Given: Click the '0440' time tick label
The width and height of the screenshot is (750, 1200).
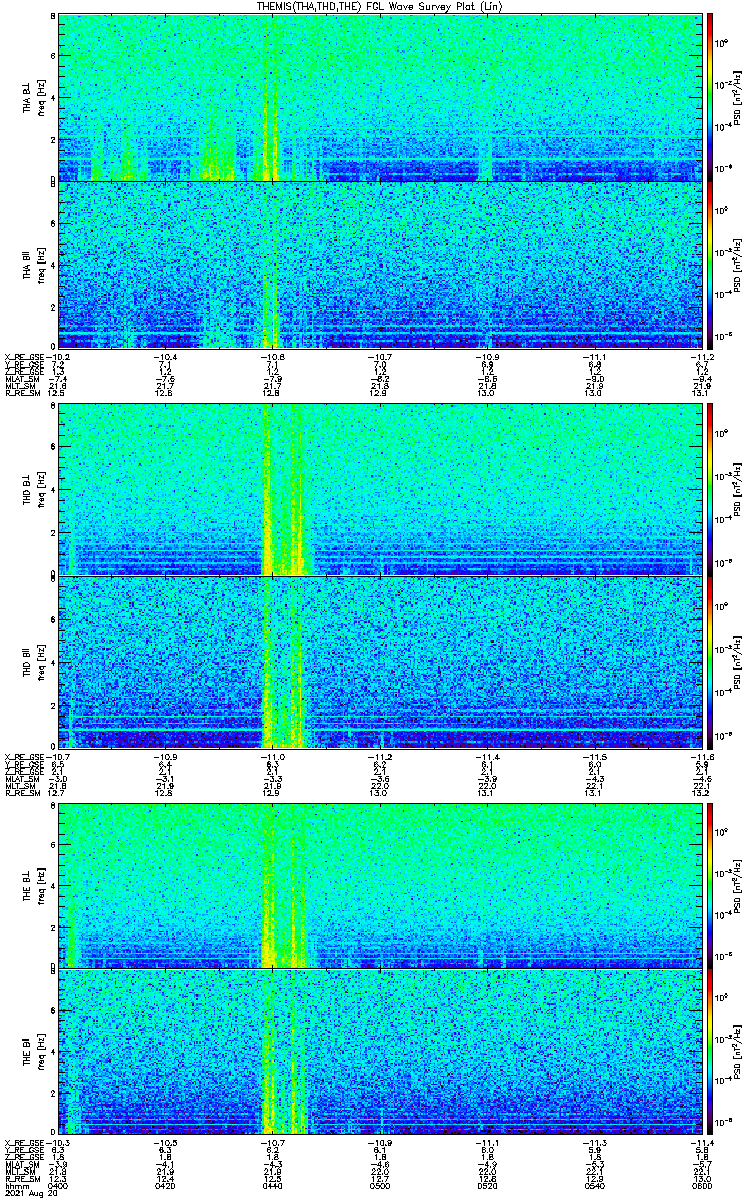Looking at the screenshot, I should pyautogui.click(x=272, y=1185).
